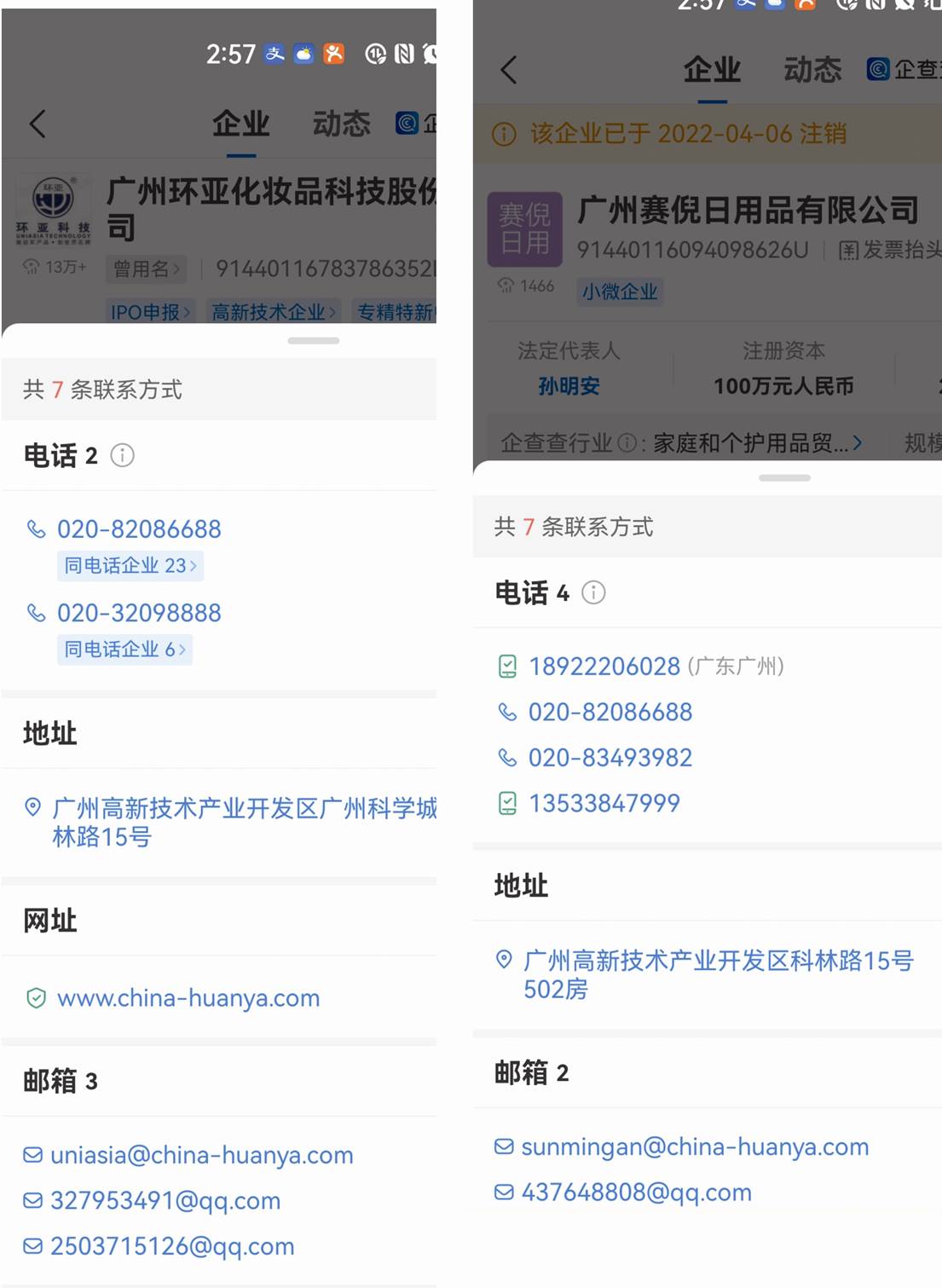Open the 曾用名 former names expander
The width and height of the screenshot is (942, 1288).
click(146, 269)
